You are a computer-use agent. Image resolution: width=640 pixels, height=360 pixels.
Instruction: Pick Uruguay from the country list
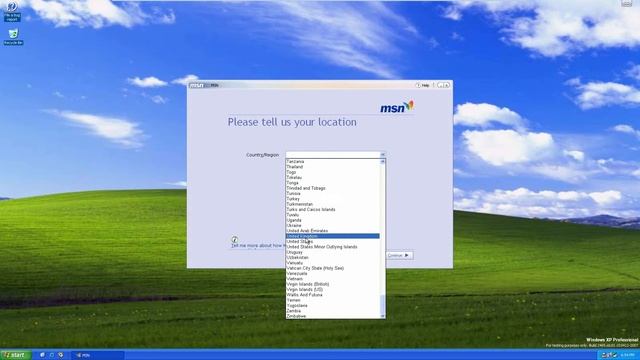(x=333, y=252)
